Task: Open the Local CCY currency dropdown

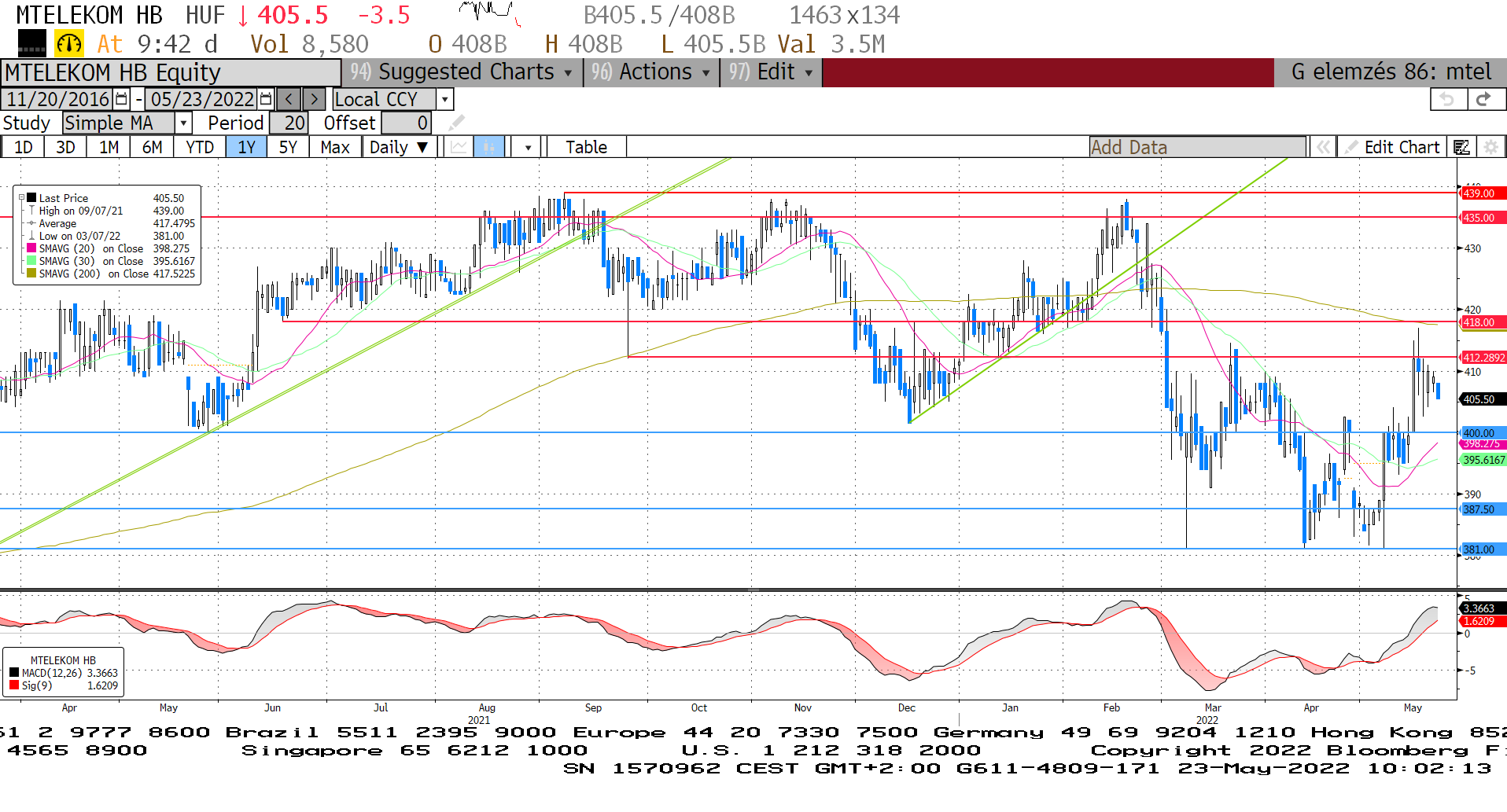Action: tap(445, 99)
